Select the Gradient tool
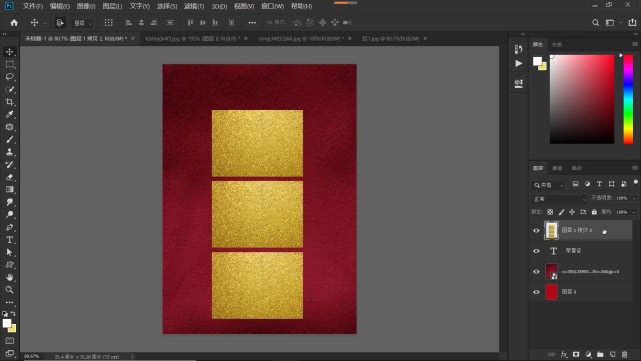This screenshot has width=641, height=361. [9, 189]
